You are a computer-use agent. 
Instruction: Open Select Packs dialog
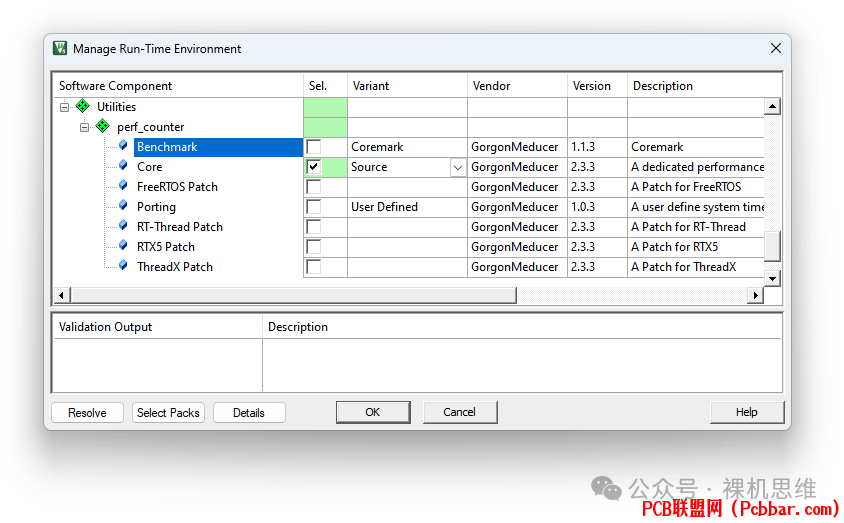point(168,413)
